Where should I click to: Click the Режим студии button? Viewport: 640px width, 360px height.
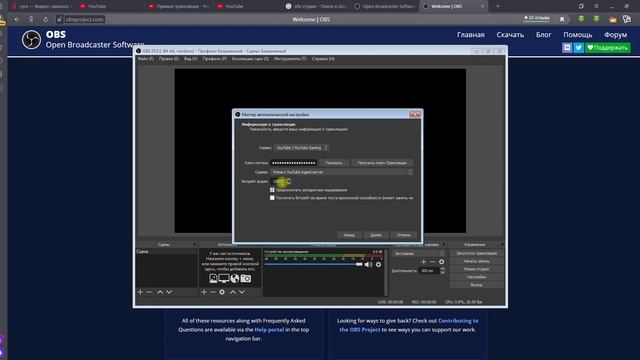(x=476, y=269)
